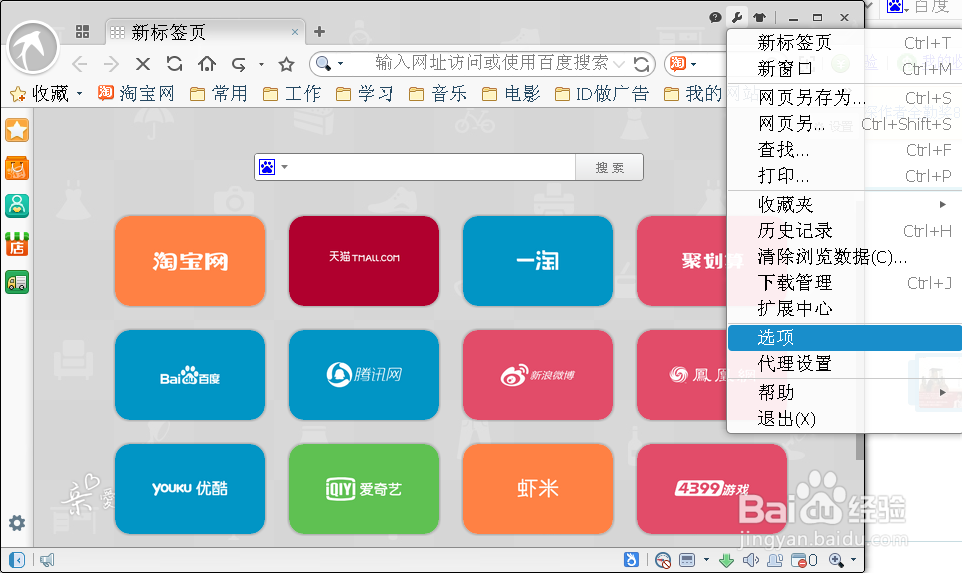
Task: Collapse the sidebar with bottom-left arrow icon
Action: pyautogui.click(x=17, y=560)
